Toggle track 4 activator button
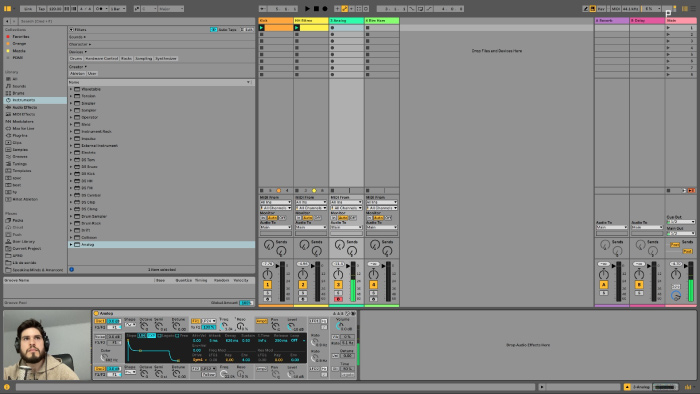Viewport: 700px width, 394px height. pyautogui.click(x=373, y=285)
